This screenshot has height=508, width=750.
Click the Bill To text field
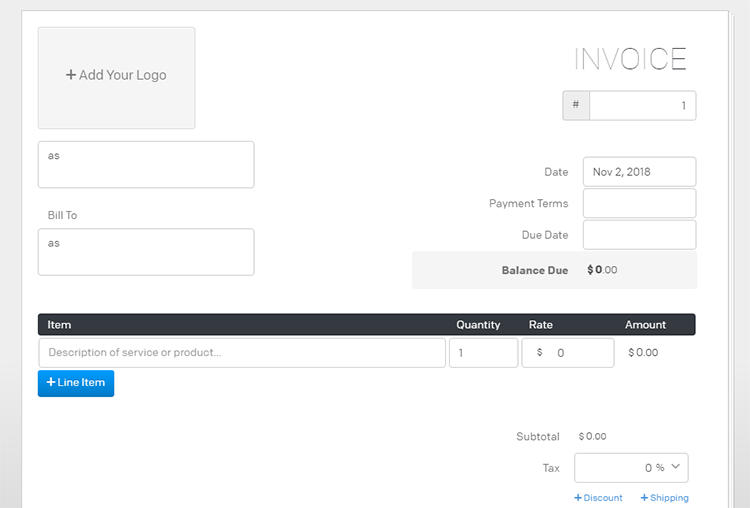pos(146,252)
